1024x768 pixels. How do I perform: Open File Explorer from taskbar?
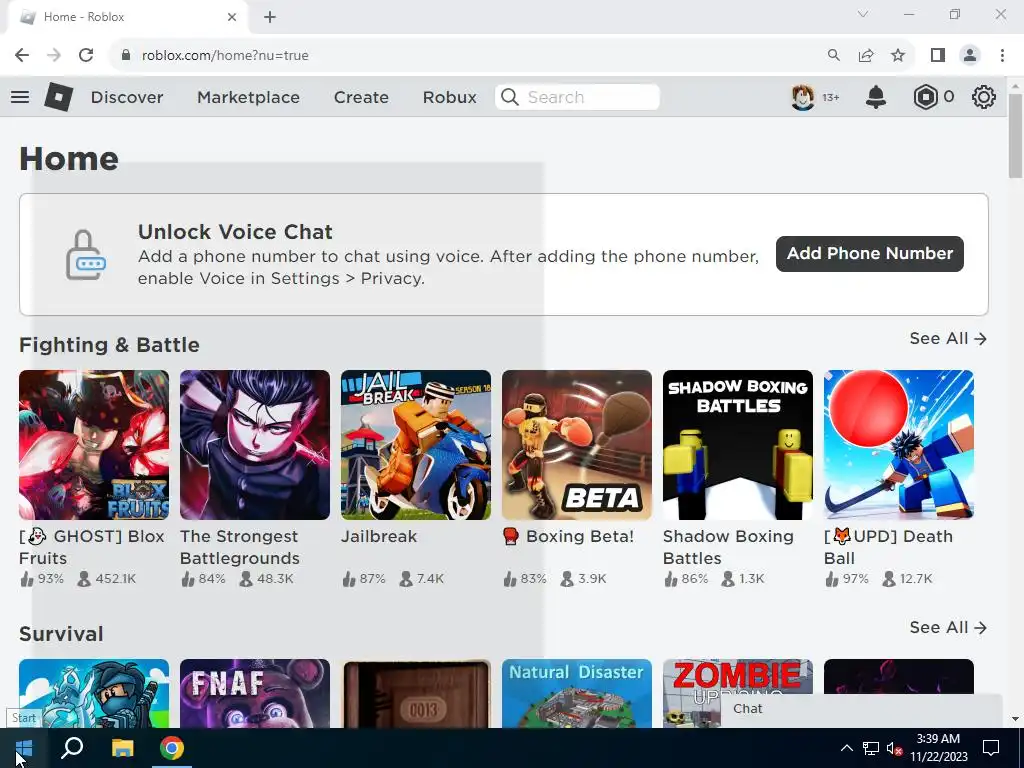(x=122, y=748)
